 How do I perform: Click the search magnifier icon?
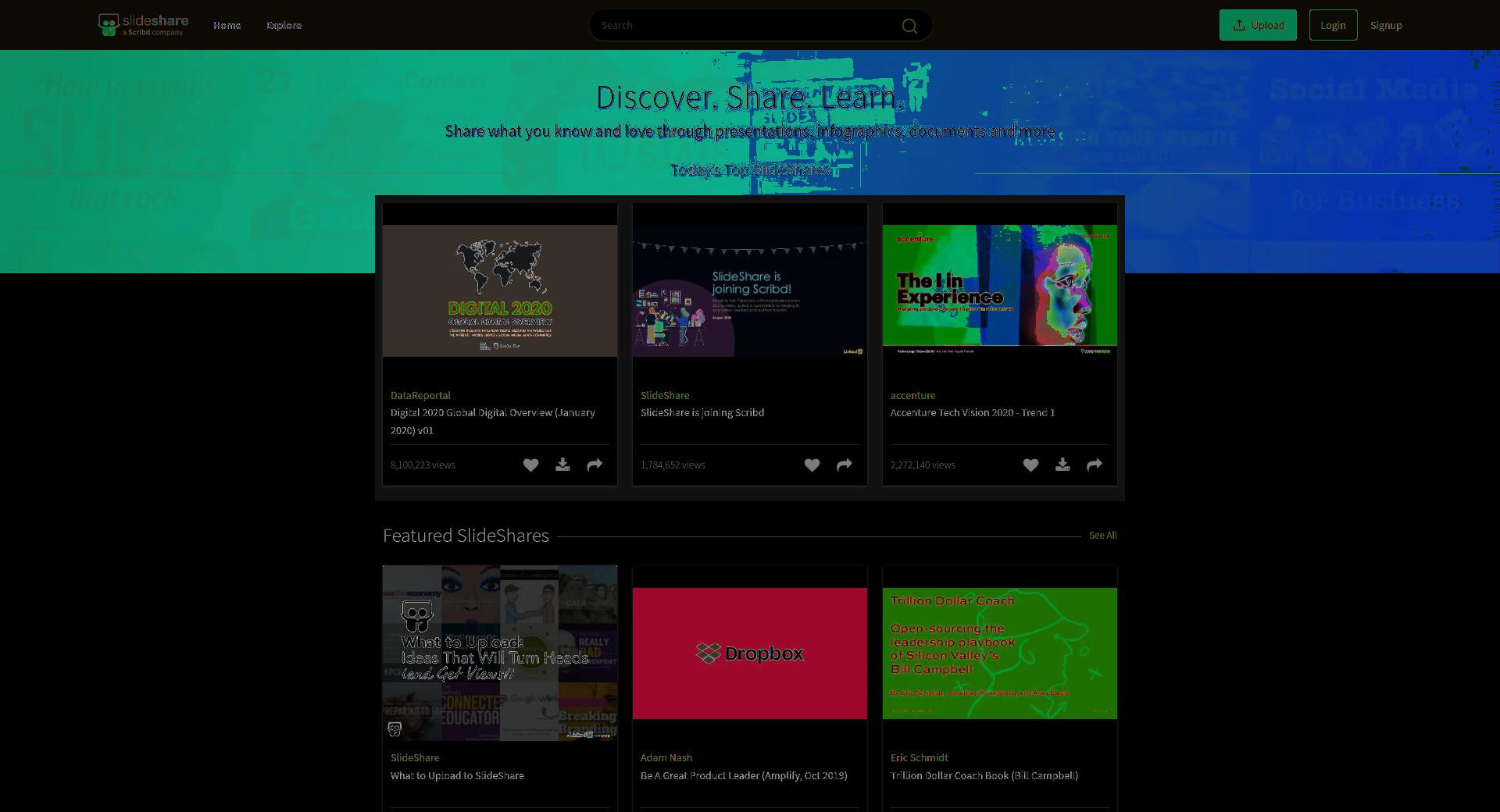coord(909,26)
